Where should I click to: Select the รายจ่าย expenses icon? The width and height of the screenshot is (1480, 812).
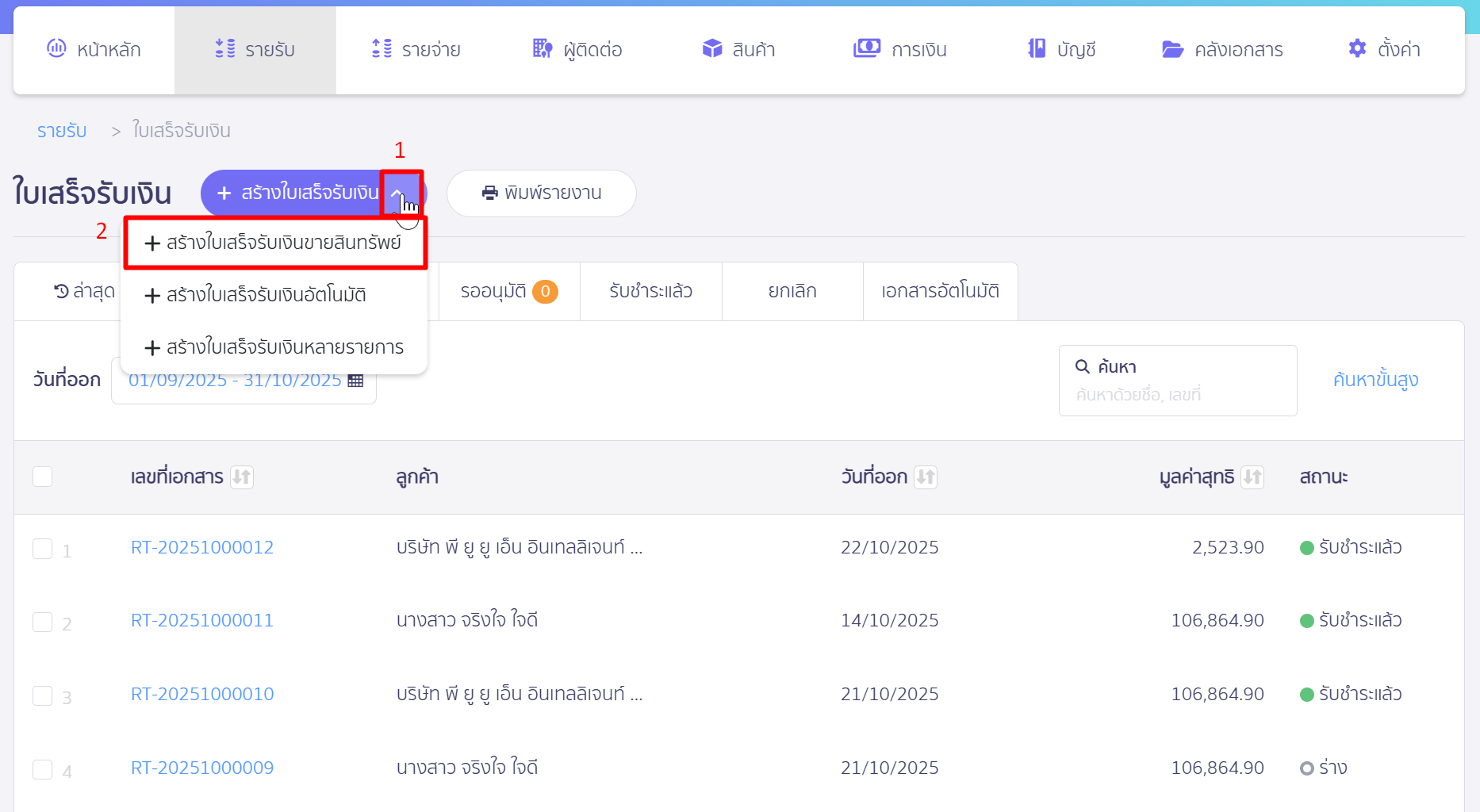coord(381,48)
